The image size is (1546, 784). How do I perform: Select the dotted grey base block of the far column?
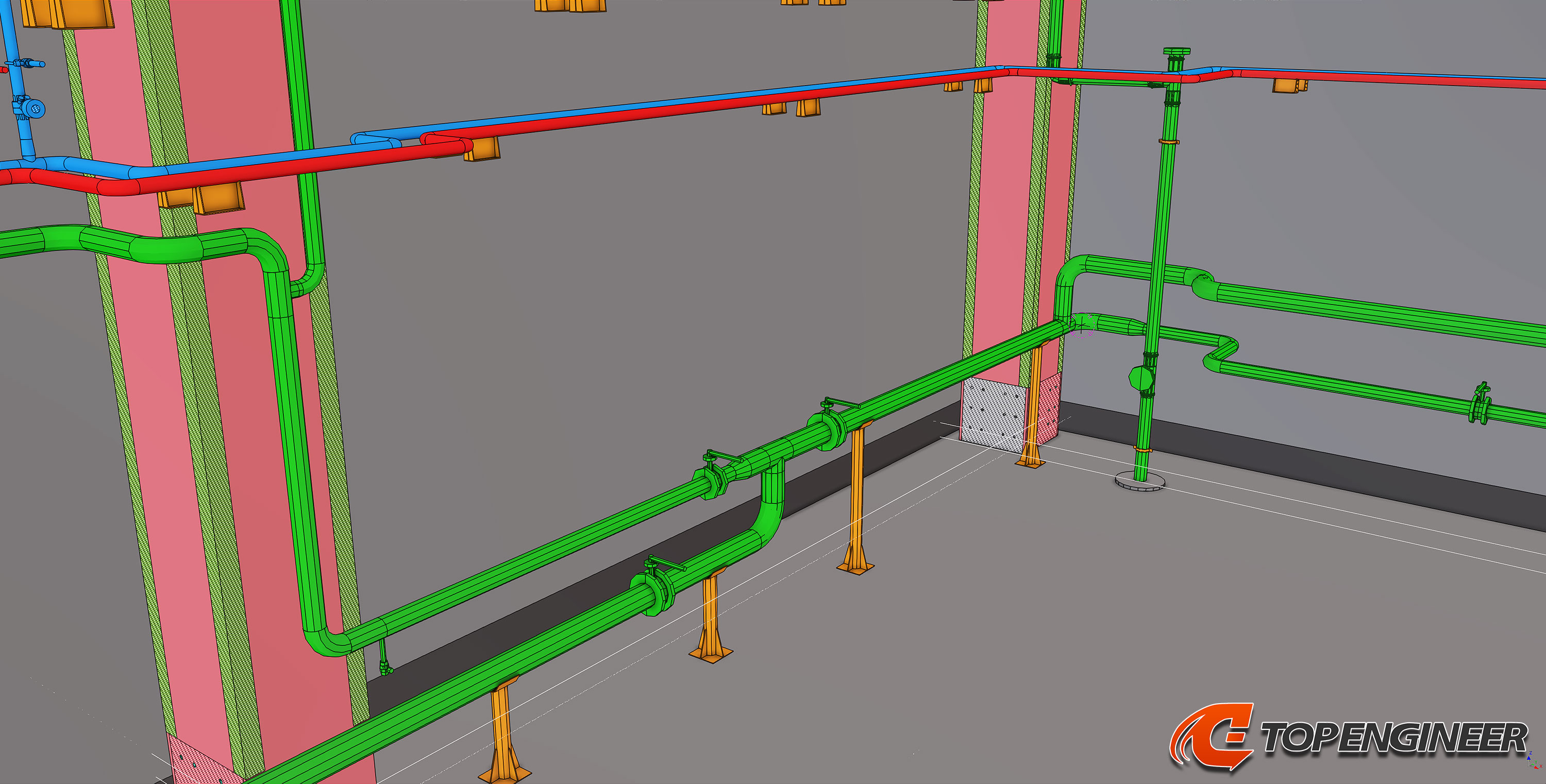993,414
